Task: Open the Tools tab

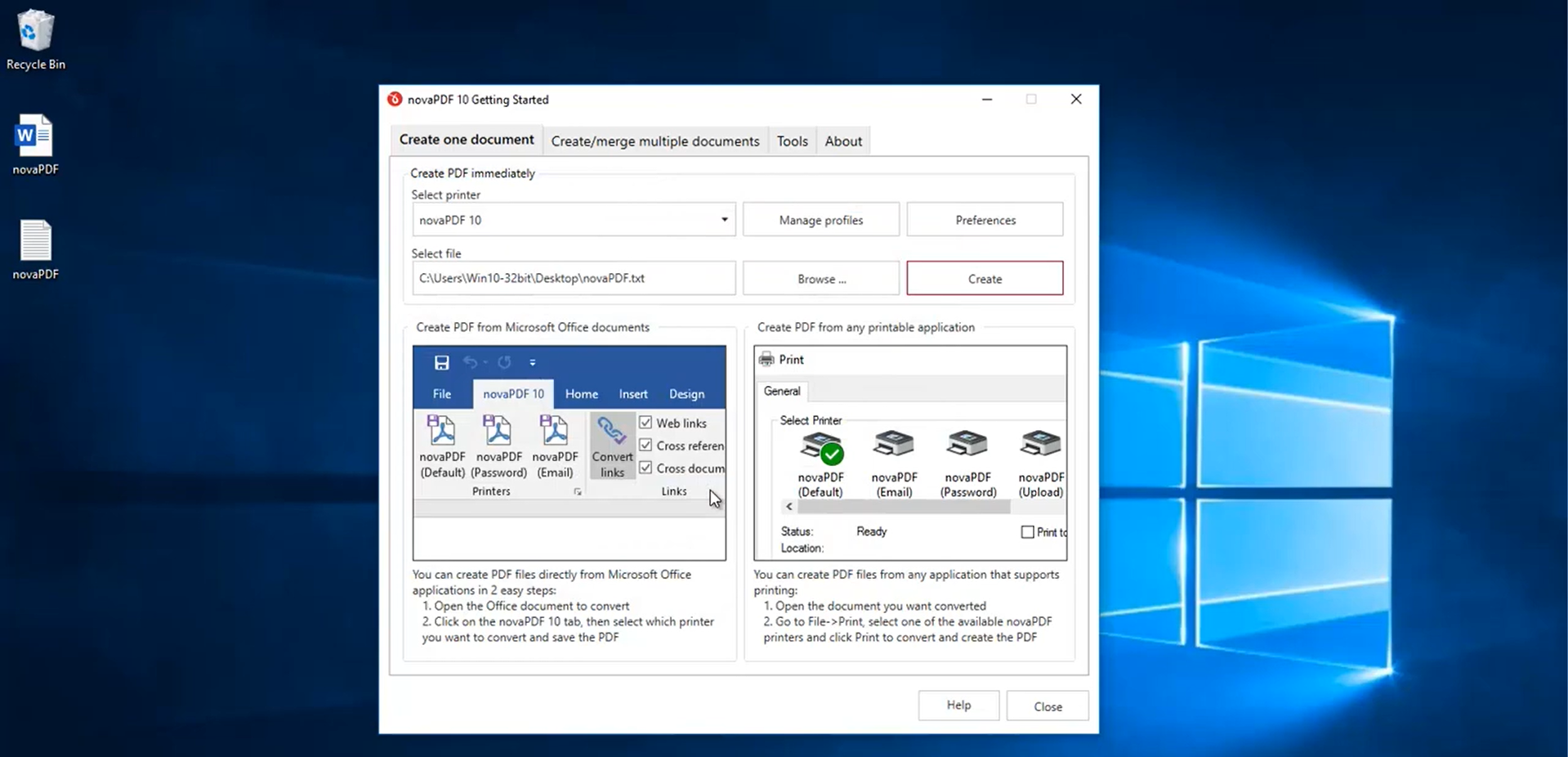Action: click(x=793, y=141)
